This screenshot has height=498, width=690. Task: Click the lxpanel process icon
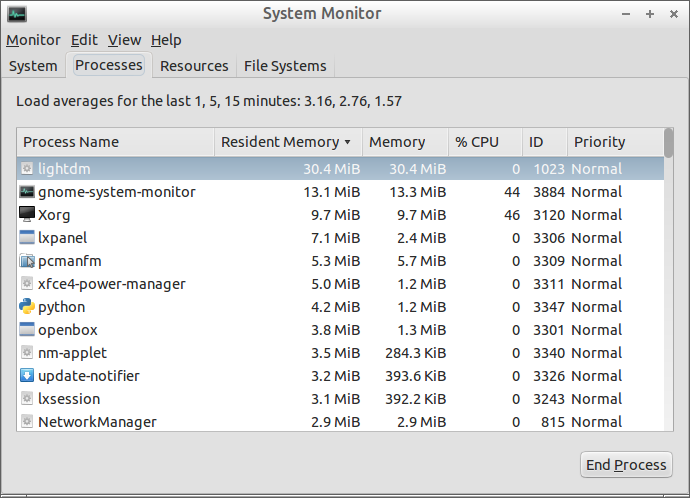click(x=27, y=238)
